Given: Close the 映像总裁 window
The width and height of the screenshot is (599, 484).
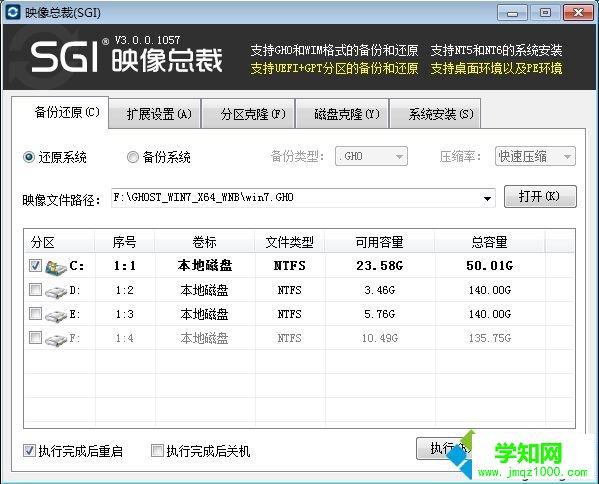Looking at the screenshot, I should (579, 13).
